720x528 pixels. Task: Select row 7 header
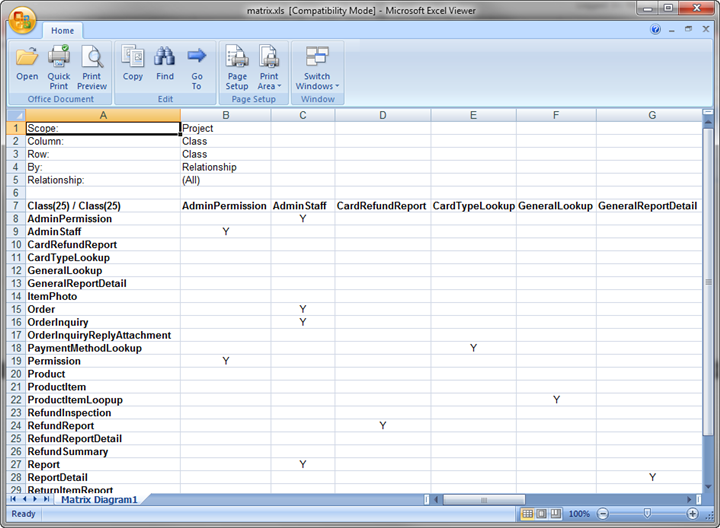click(x=16, y=206)
